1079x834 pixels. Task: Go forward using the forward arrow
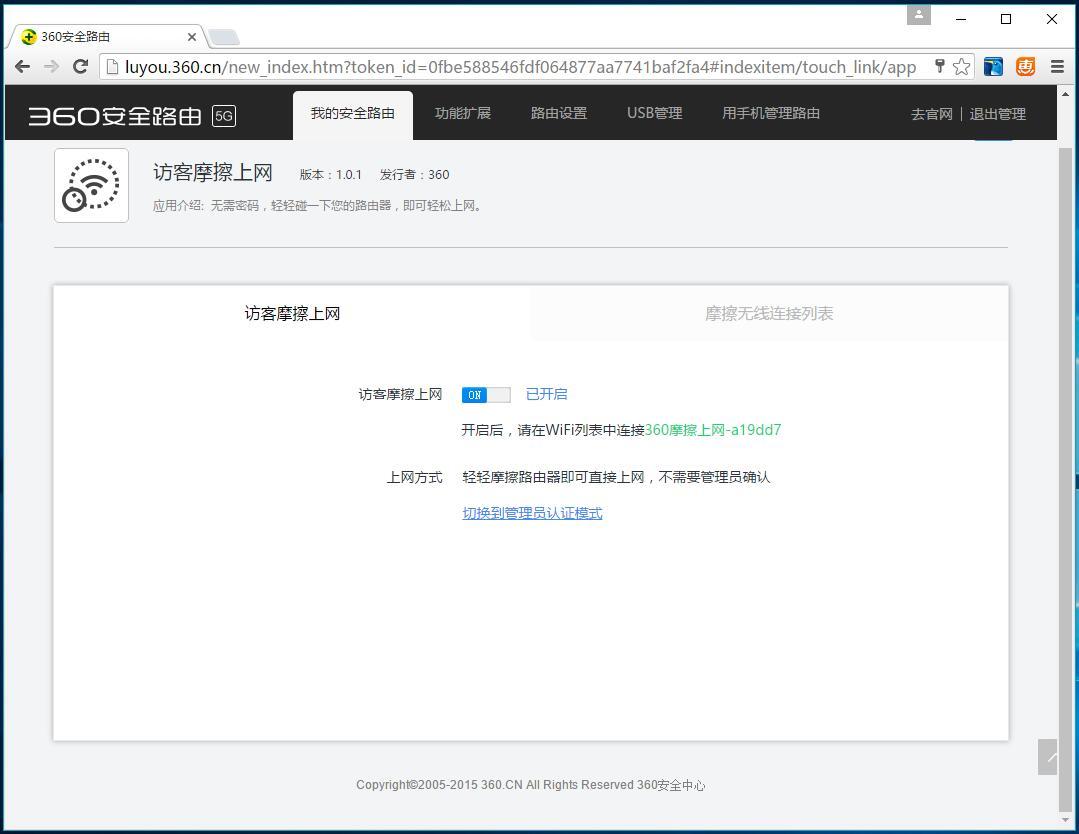click(51, 66)
